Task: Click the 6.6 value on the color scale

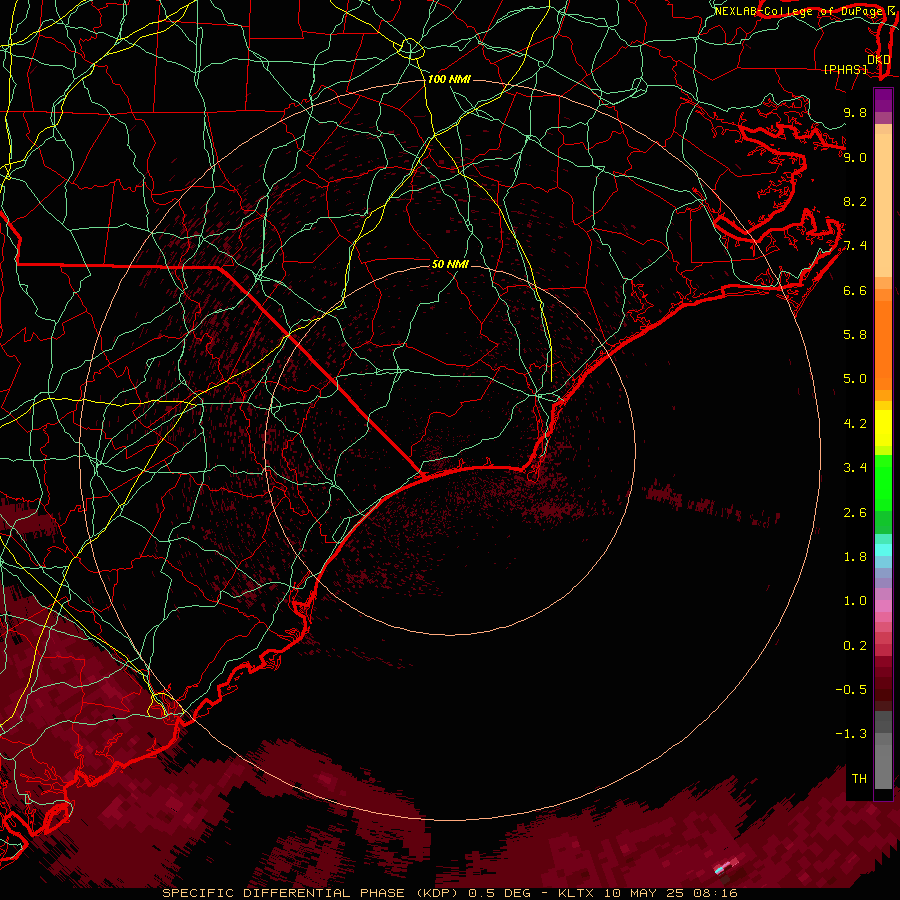Action: tap(855, 290)
